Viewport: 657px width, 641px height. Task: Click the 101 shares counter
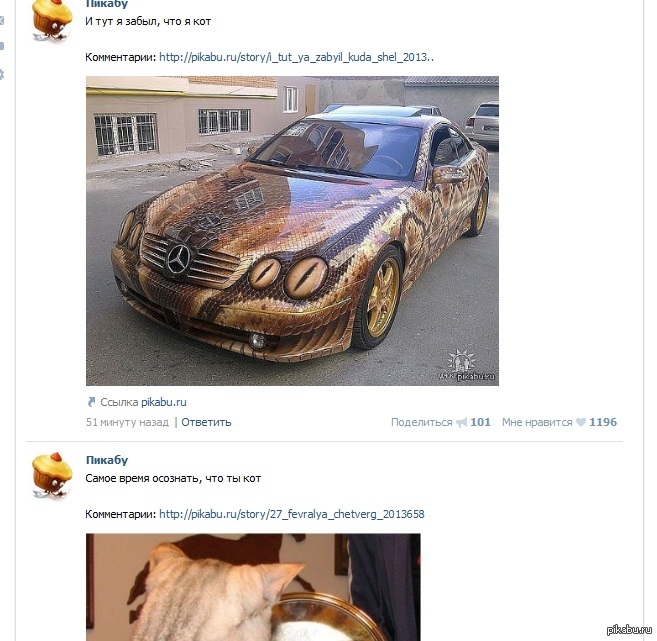pyautogui.click(x=480, y=422)
